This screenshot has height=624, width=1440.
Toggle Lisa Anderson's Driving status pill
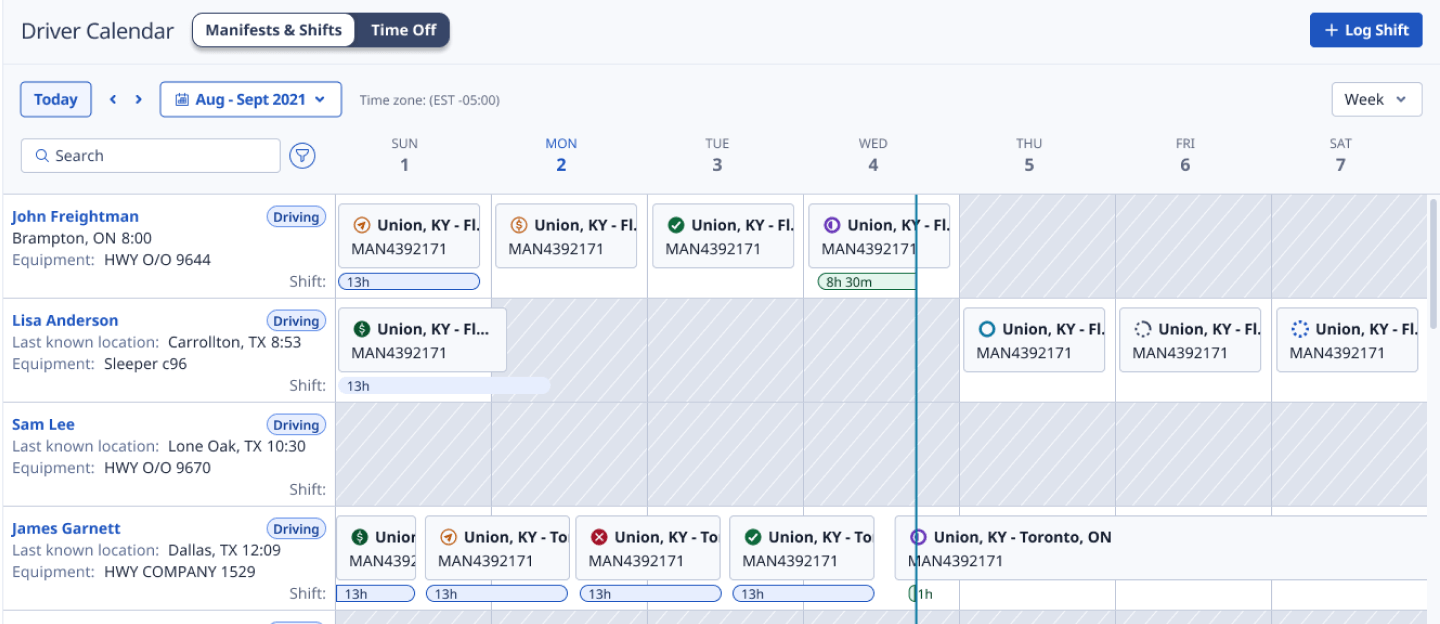[296, 320]
